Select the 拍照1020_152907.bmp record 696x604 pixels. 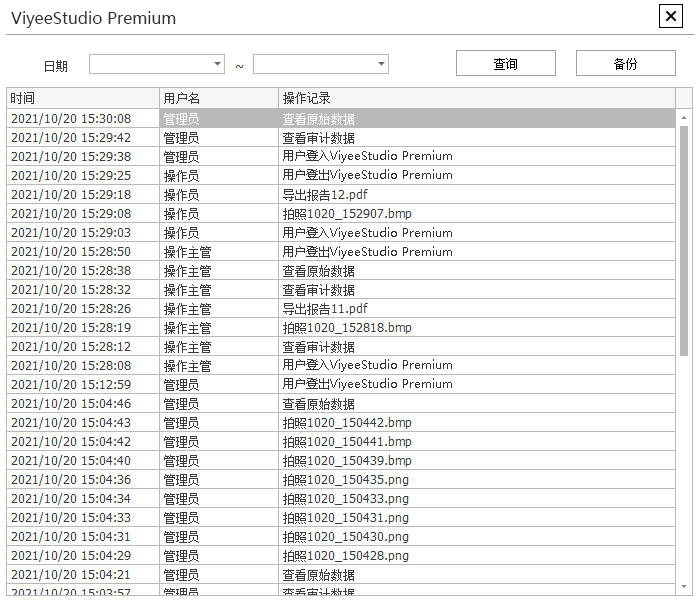click(x=346, y=214)
